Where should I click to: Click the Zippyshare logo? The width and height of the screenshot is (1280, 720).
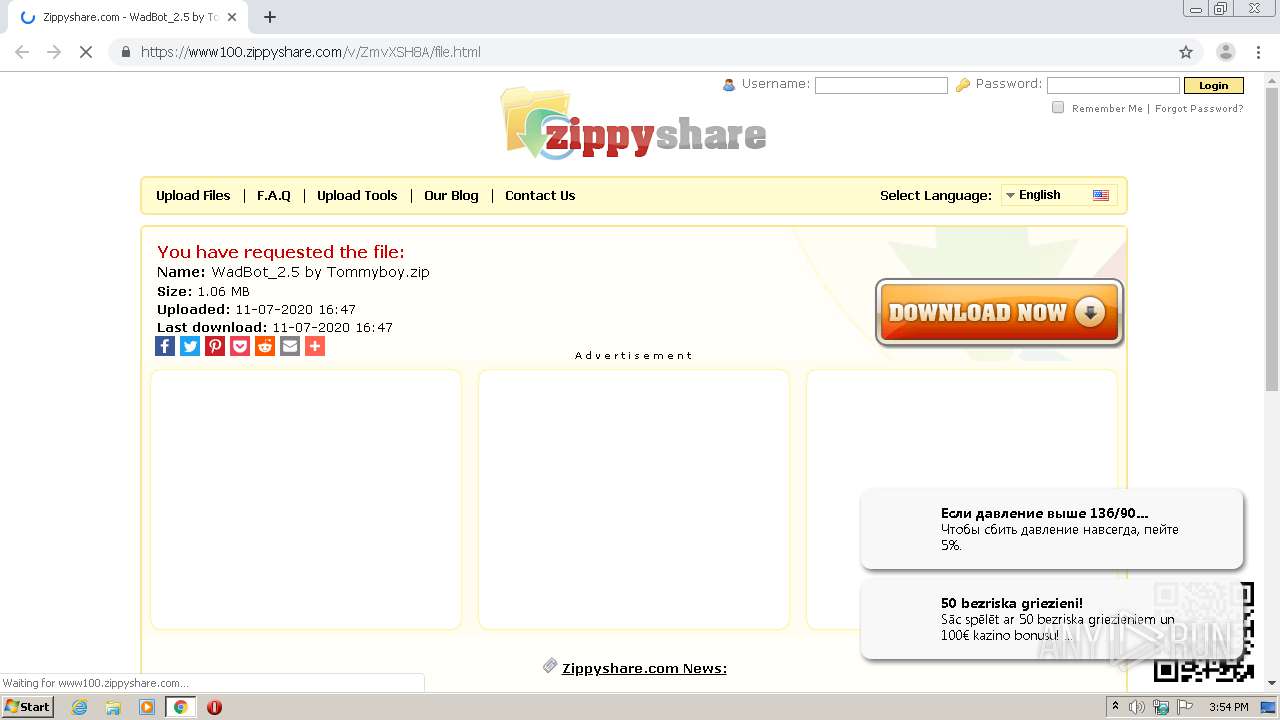pos(634,124)
